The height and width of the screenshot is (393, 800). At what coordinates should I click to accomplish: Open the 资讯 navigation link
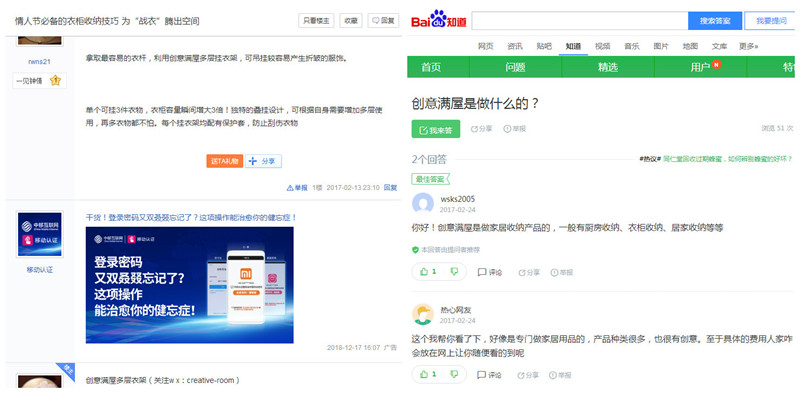coord(515,46)
